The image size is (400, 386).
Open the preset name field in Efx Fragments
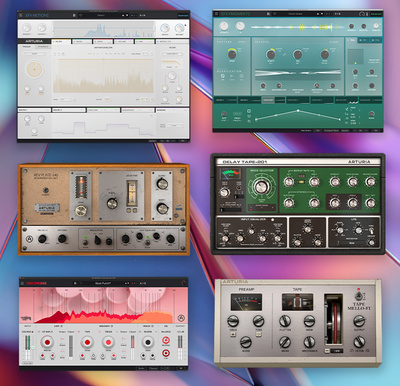click(295, 14)
